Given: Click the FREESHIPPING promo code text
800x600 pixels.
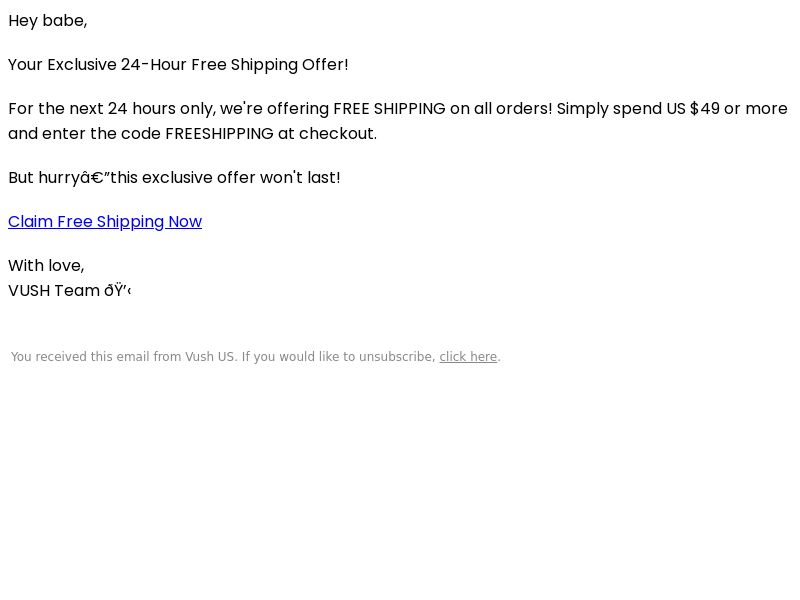Looking at the screenshot, I should coord(219,134).
